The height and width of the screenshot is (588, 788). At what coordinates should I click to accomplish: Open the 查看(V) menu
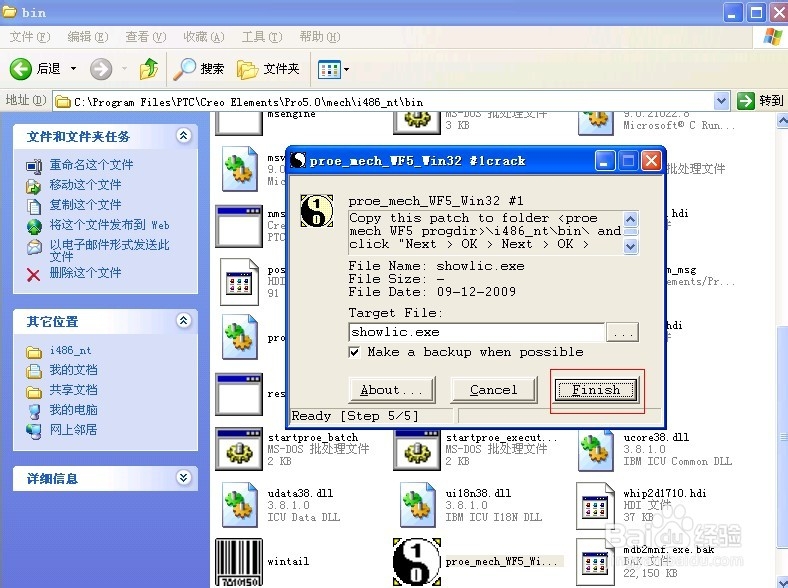coord(145,37)
